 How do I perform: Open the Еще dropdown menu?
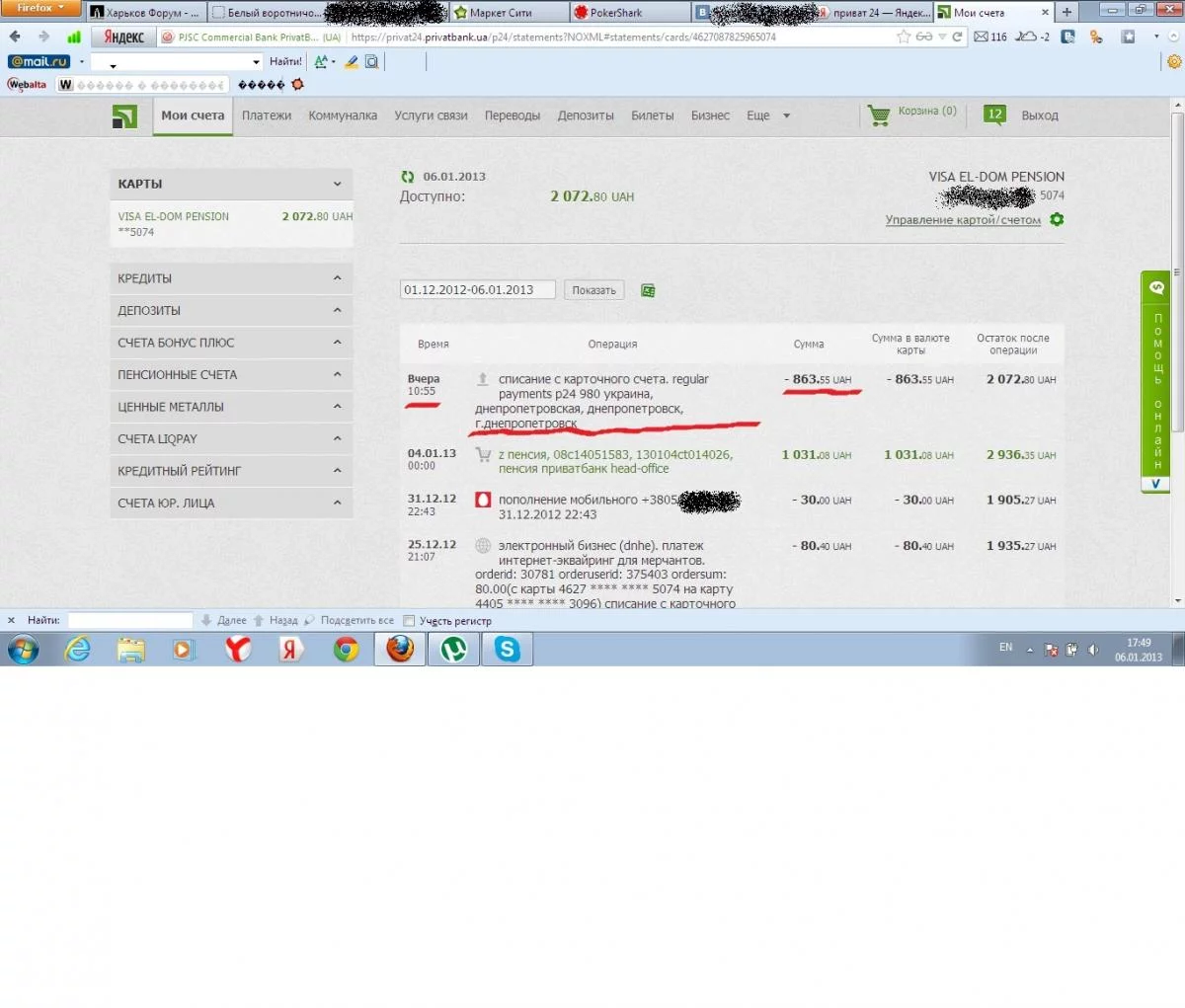(768, 116)
